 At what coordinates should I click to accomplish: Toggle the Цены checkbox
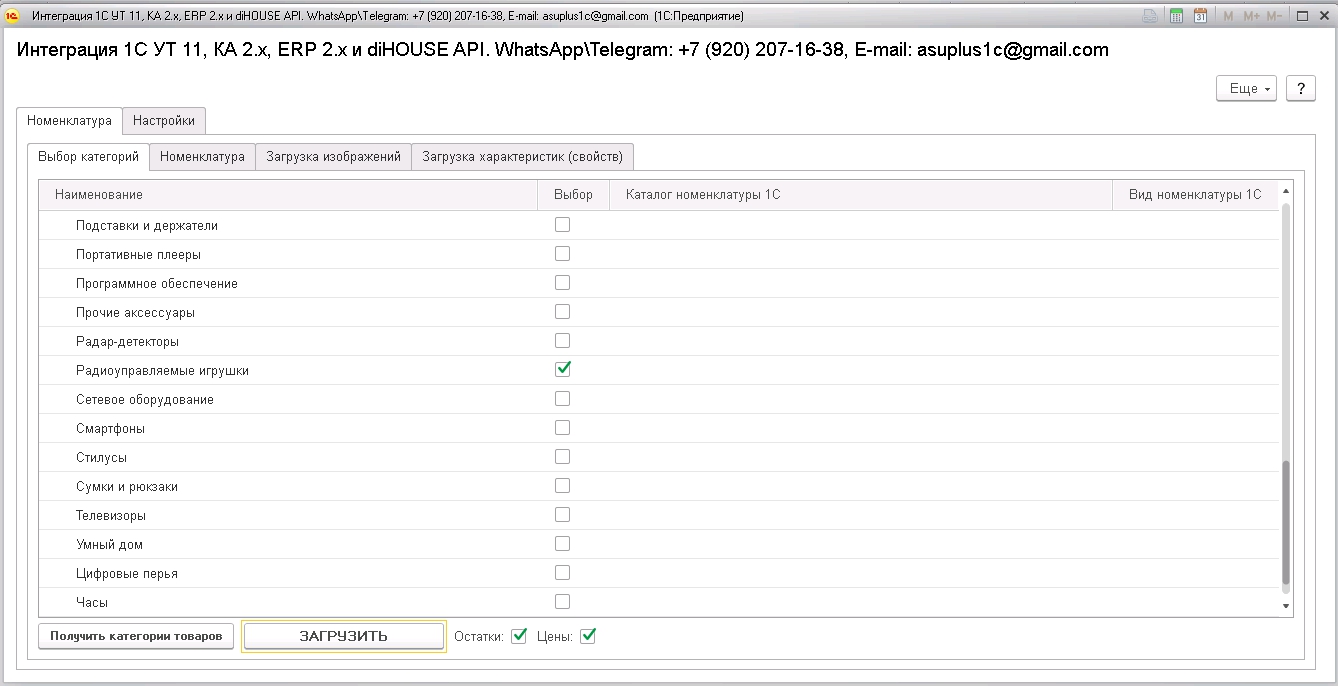(x=588, y=635)
